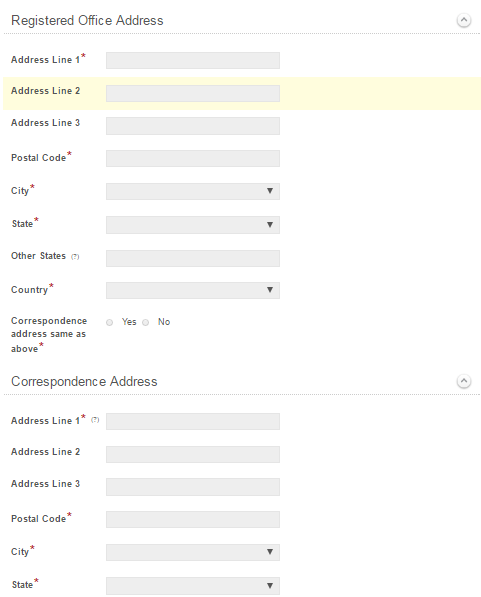The height and width of the screenshot is (597, 481).
Task: Collapse the Registered Office Address section
Action: pyautogui.click(x=463, y=20)
